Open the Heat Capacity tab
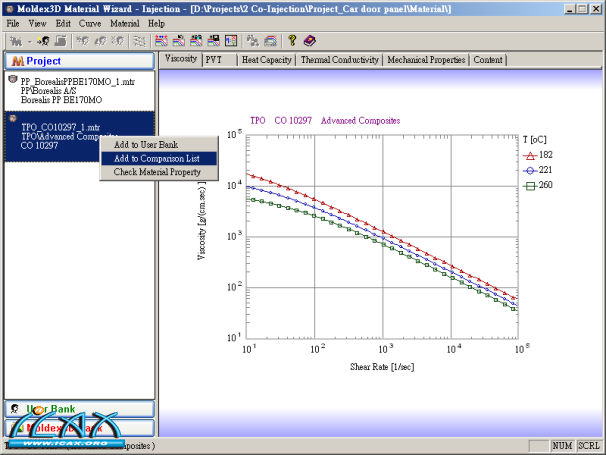The width and height of the screenshot is (606, 455). 267,60
